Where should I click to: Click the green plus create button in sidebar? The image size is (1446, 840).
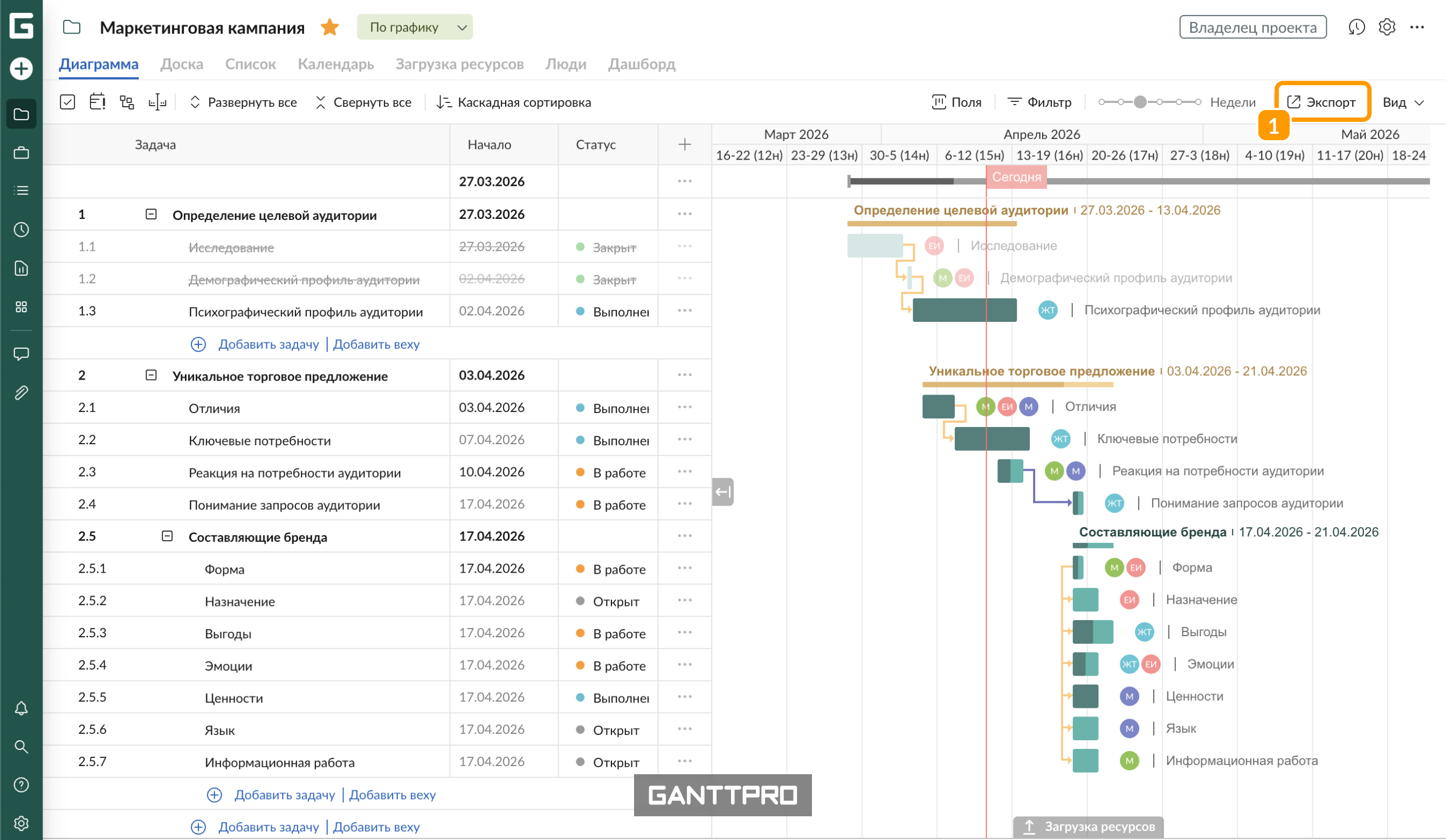click(x=21, y=69)
